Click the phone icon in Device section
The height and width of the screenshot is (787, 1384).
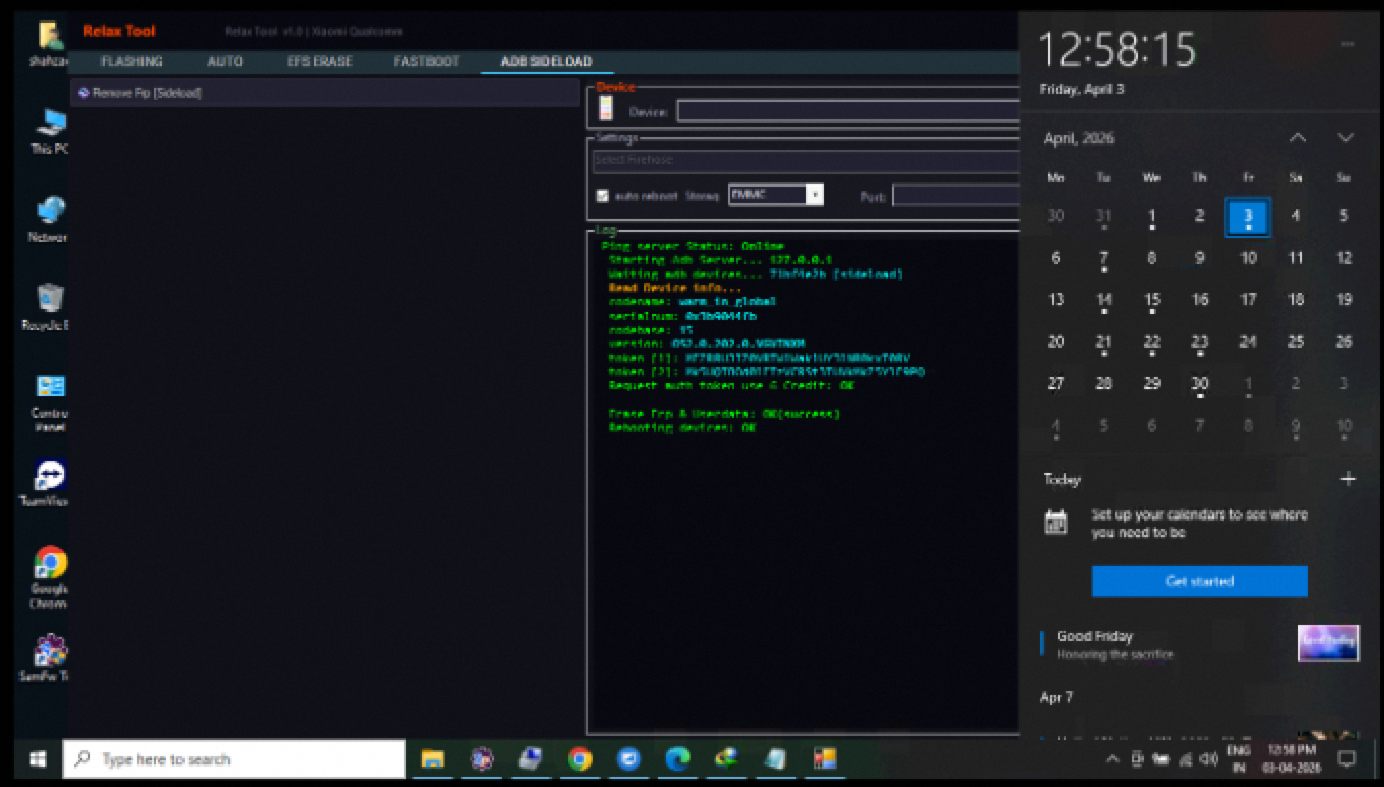point(605,109)
